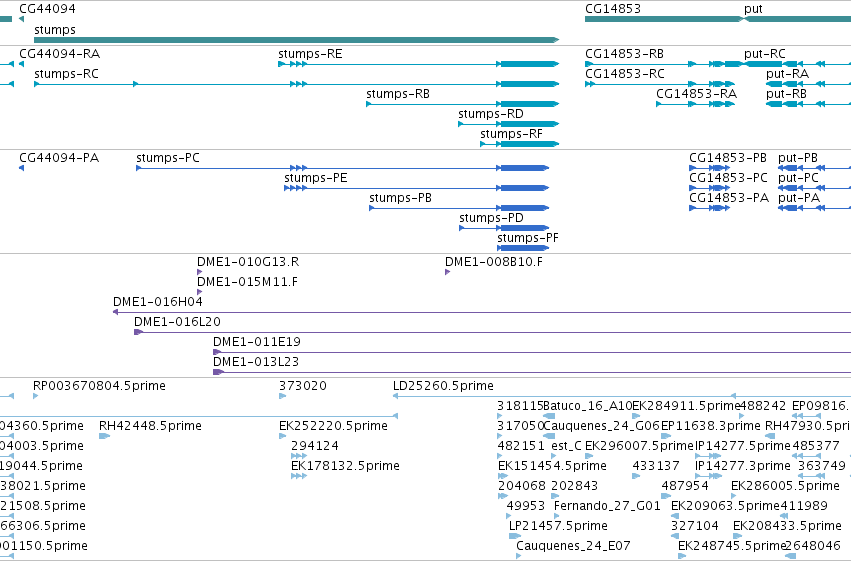The image size is (851, 561).
Task: Click the EK252220.5prime EST label
Action: [333, 426]
